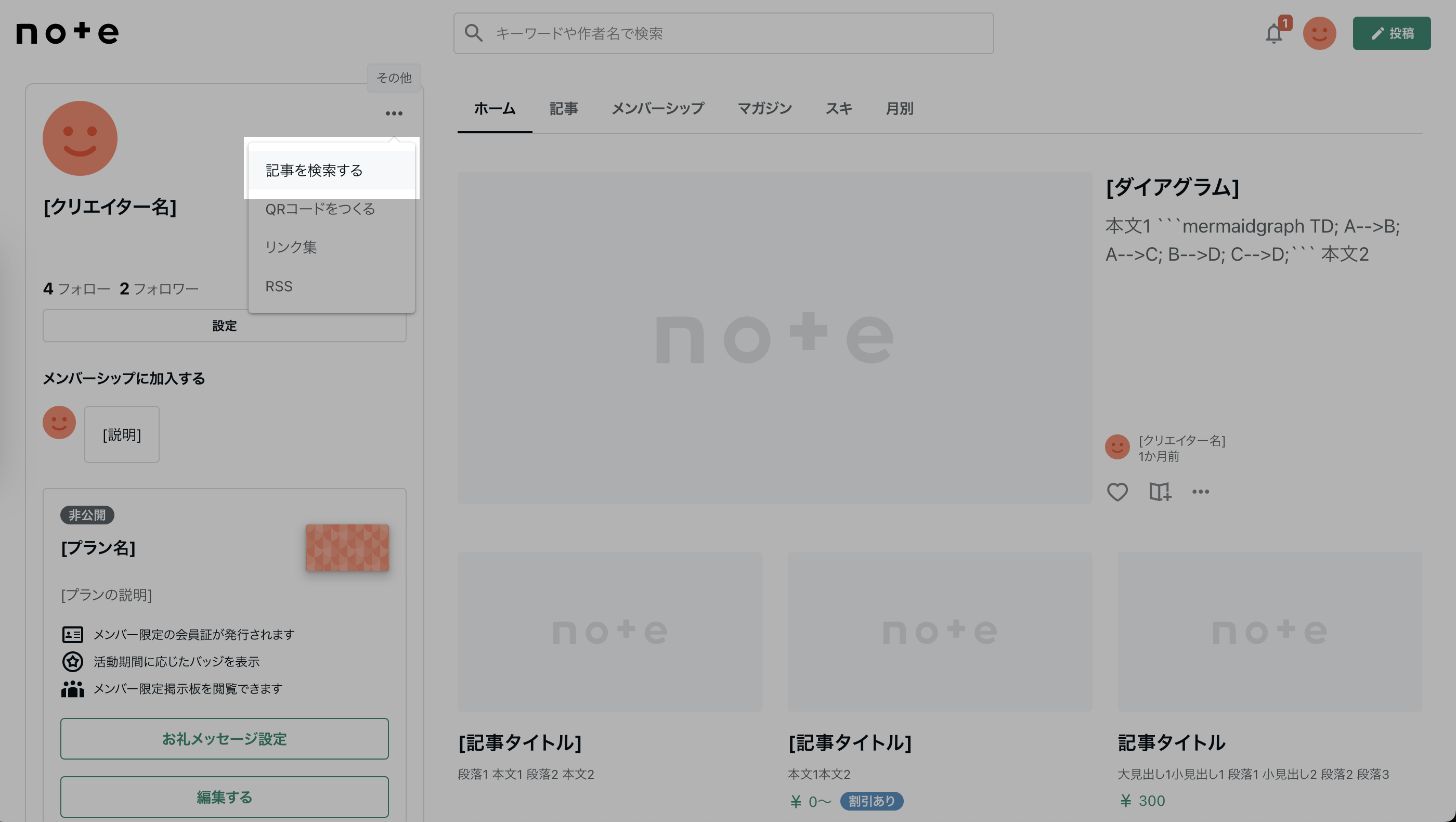Image resolution: width=1456 pixels, height=822 pixels.
Task: Select リンク集 from dropdown
Action: click(332, 247)
